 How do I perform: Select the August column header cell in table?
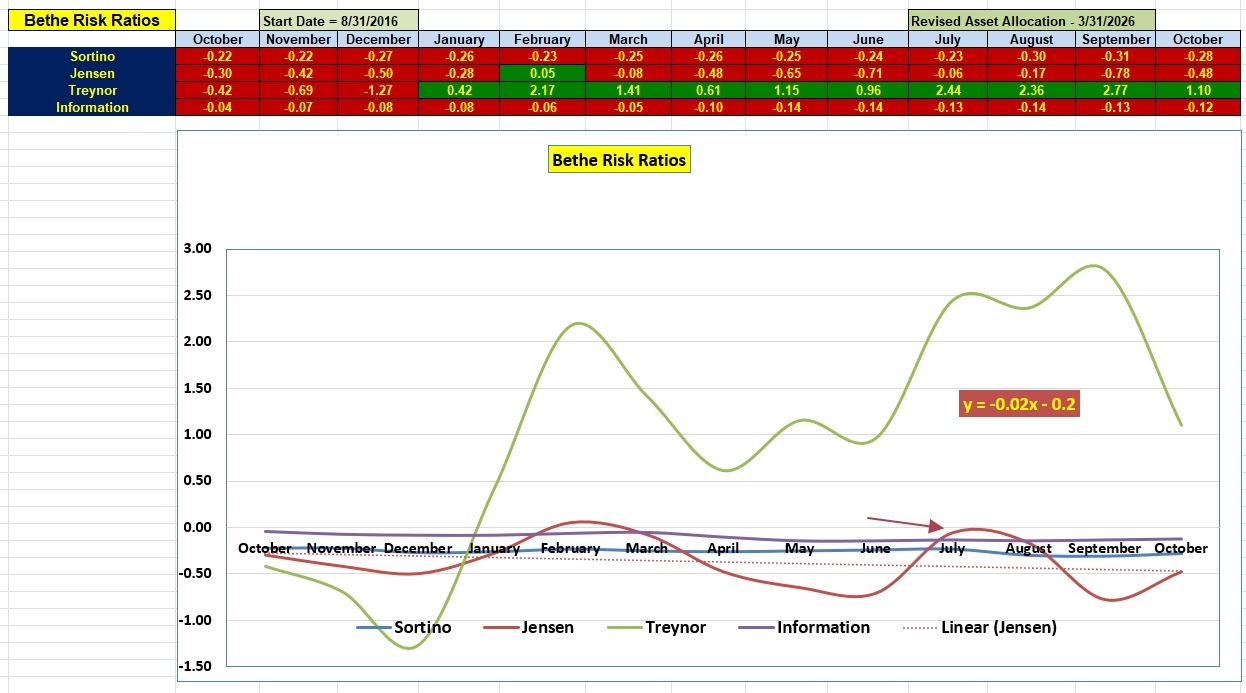1032,39
